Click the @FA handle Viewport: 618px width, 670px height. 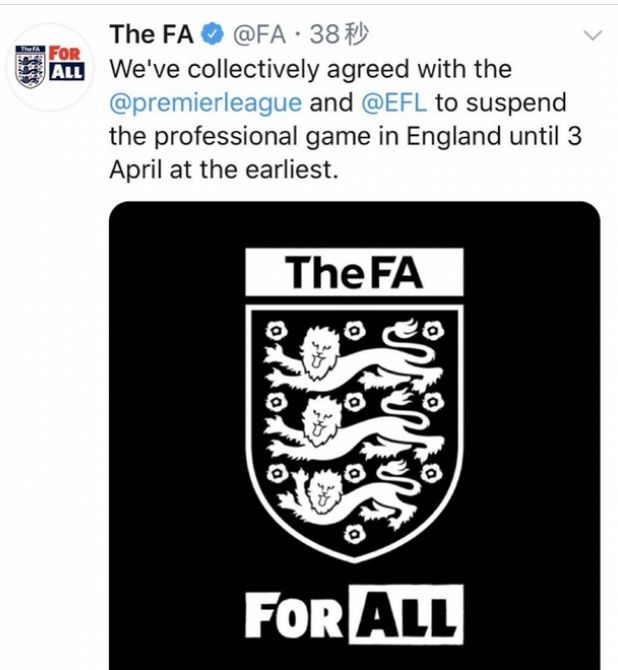click(259, 35)
